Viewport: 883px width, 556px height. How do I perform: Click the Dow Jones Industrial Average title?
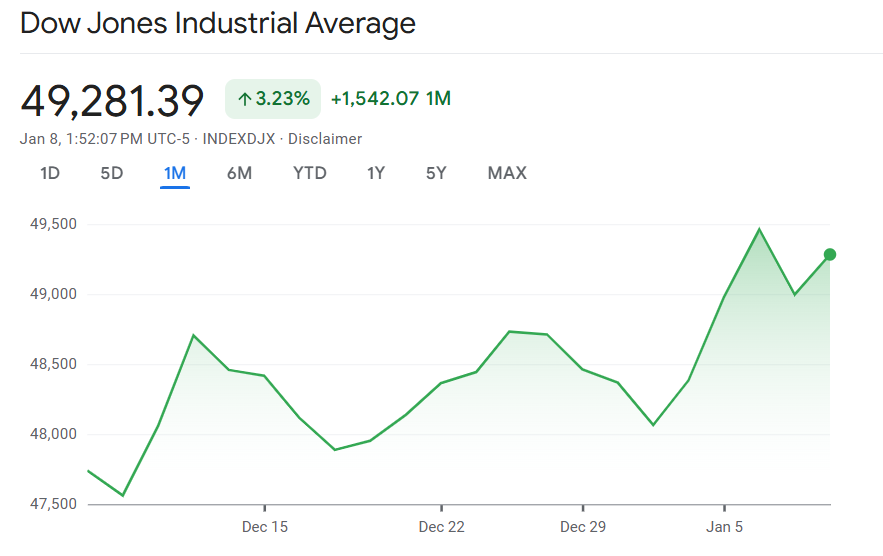tap(218, 23)
